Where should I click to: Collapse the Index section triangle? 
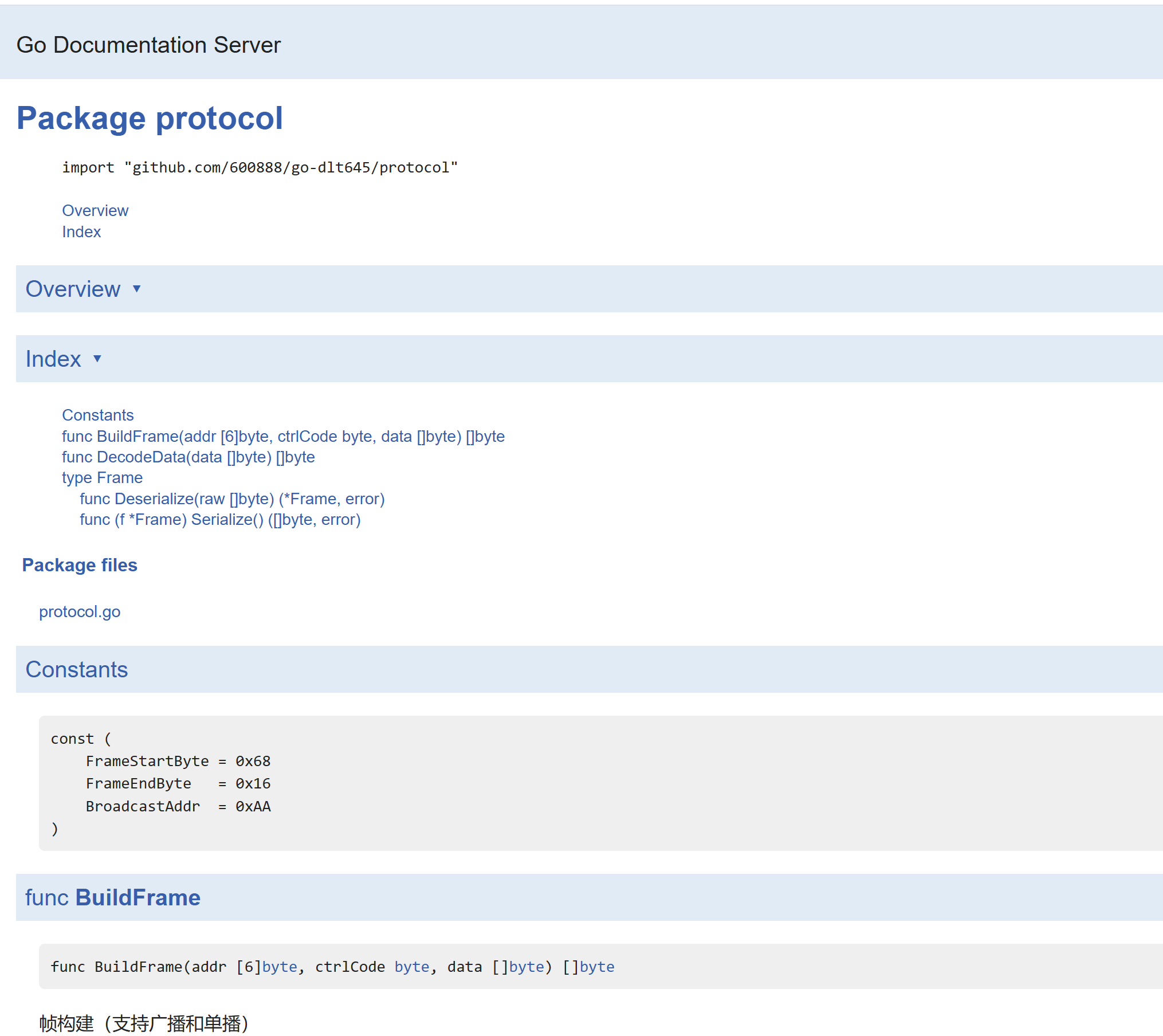[x=97, y=359]
